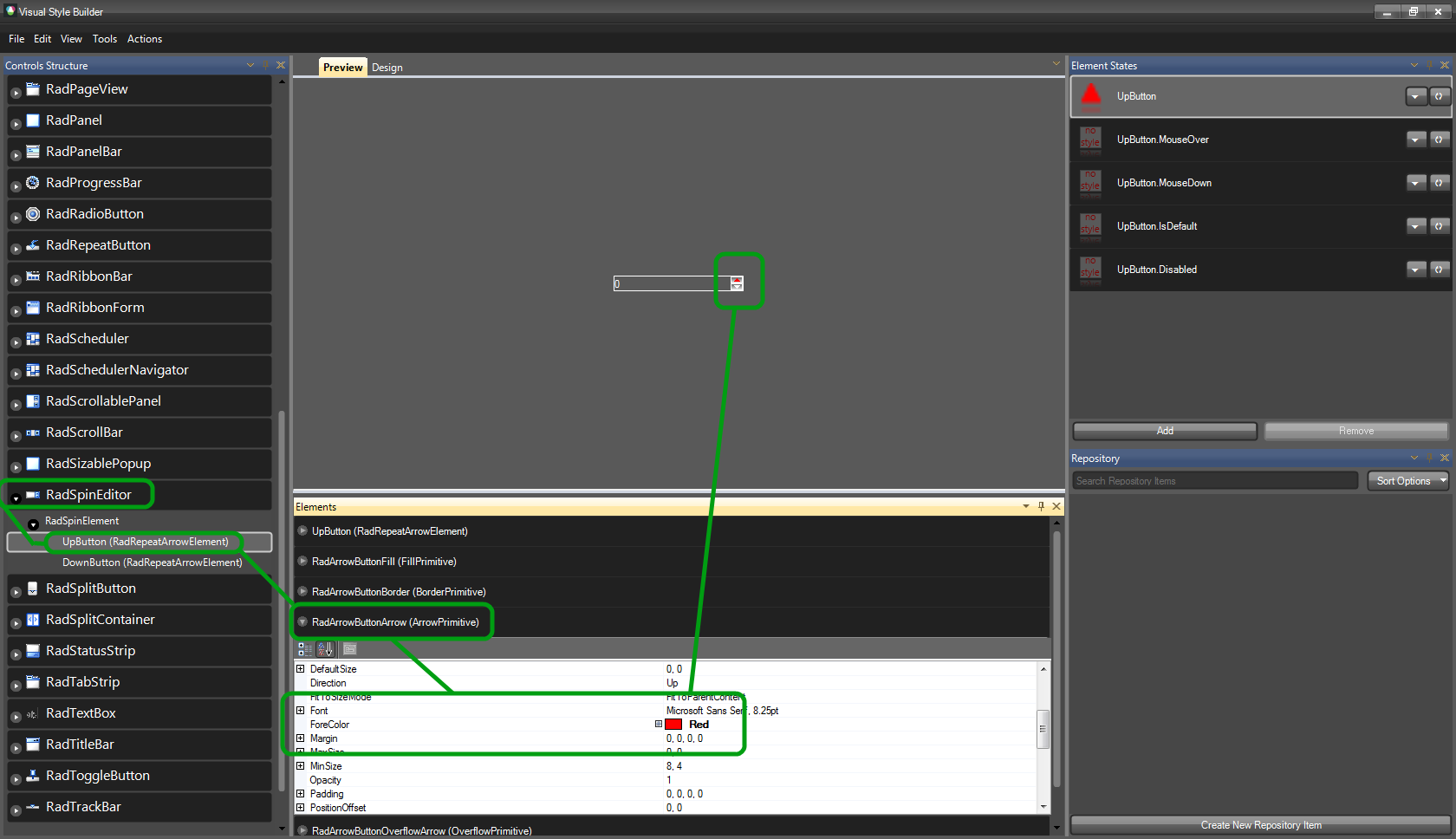Image resolution: width=1456 pixels, height=839 pixels.
Task: Toggle pin on Controls Structure panel
Action: pyautogui.click(x=266, y=65)
